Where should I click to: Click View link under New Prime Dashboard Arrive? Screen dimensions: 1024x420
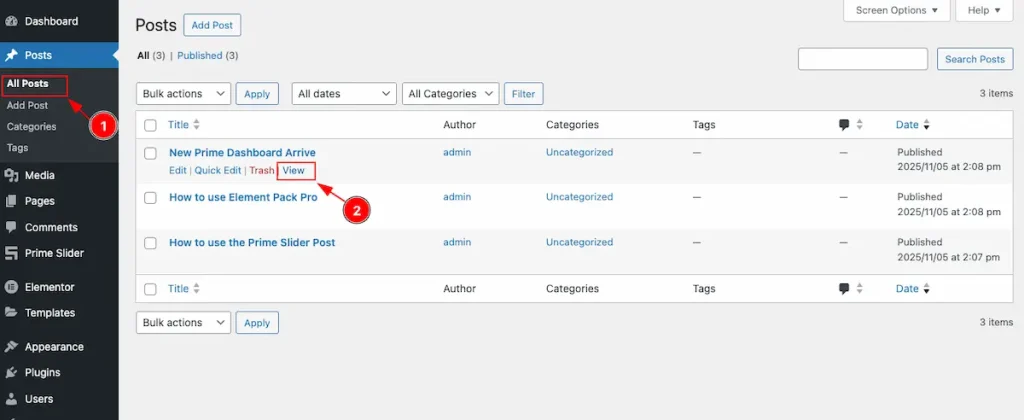click(294, 171)
